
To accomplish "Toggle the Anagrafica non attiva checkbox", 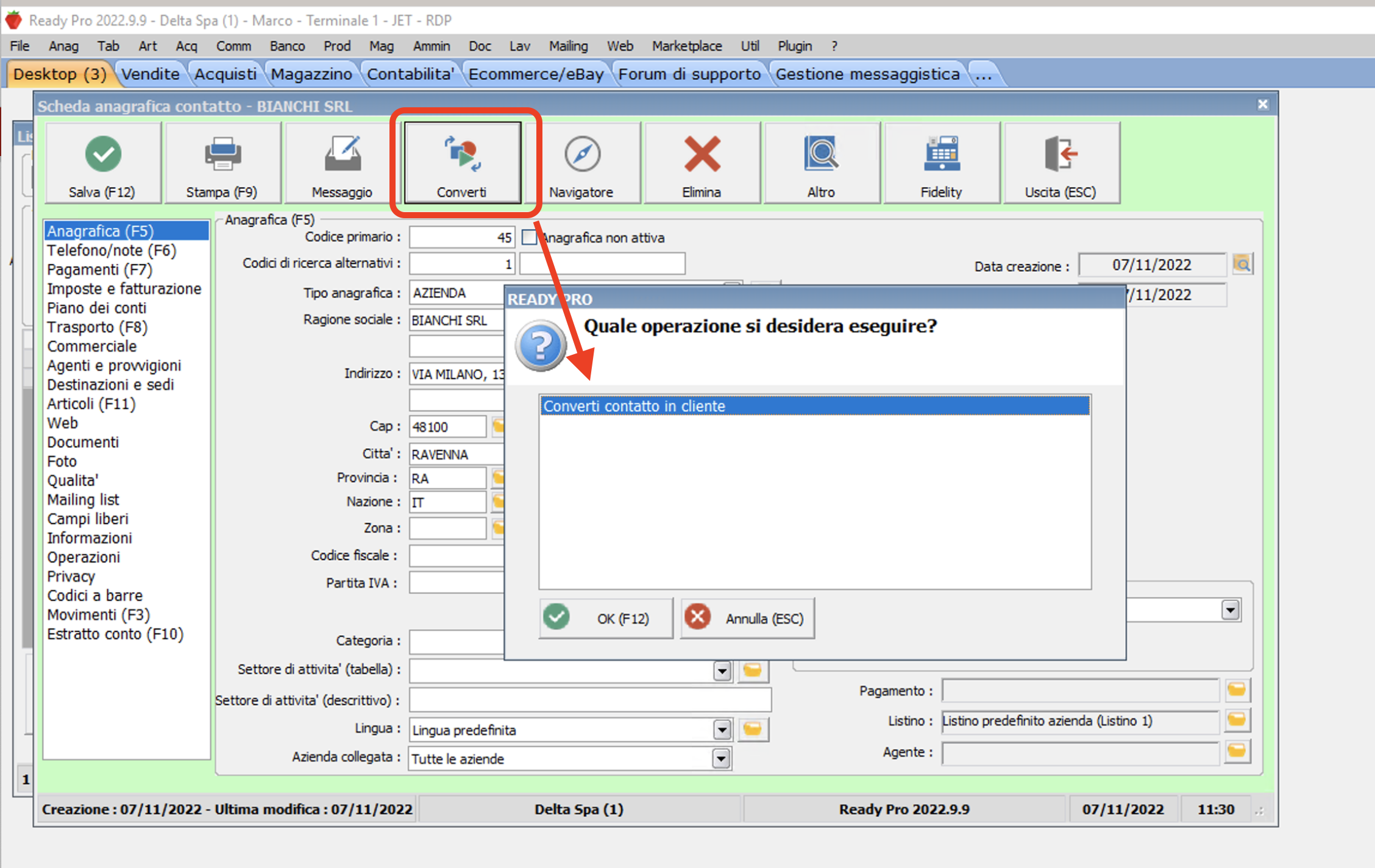I will [529, 237].
